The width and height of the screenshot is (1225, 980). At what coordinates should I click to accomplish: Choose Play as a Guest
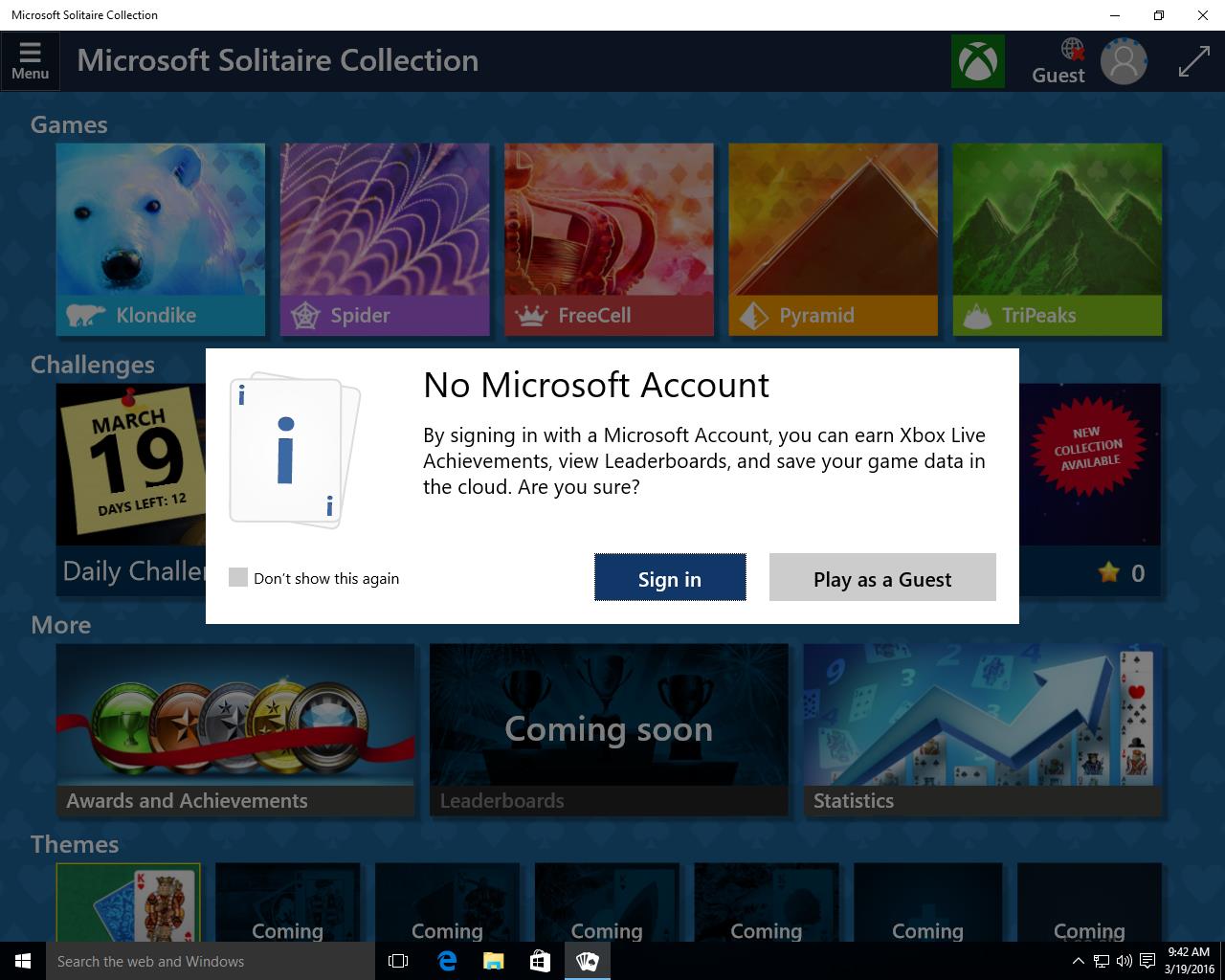(882, 578)
